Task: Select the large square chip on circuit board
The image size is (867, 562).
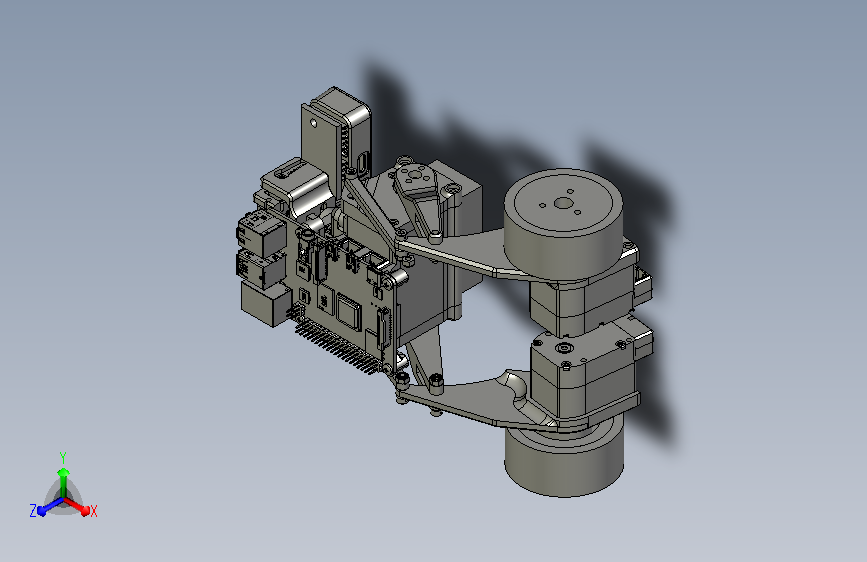Action: pyautogui.click(x=349, y=313)
